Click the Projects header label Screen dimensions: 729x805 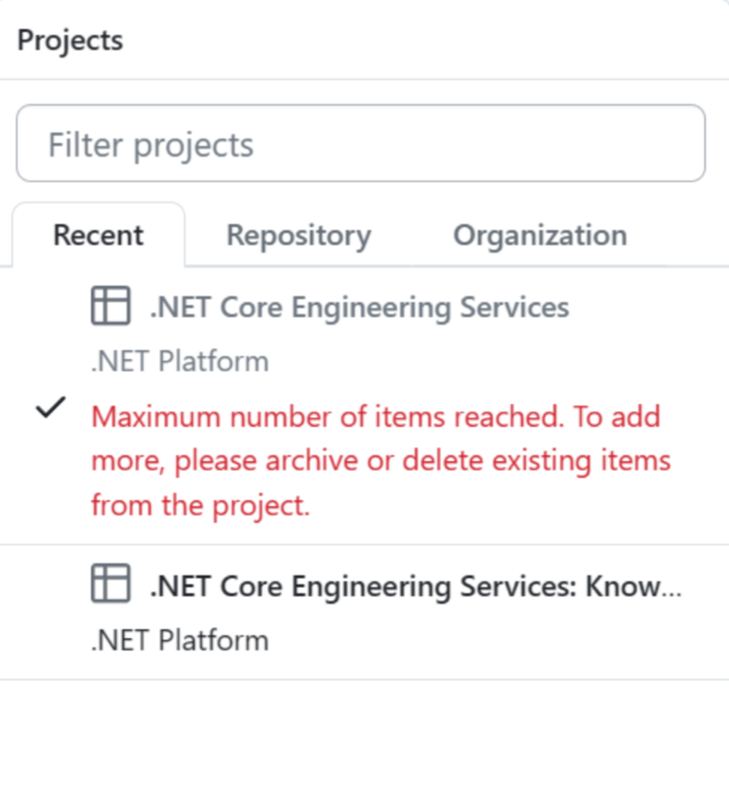point(70,41)
